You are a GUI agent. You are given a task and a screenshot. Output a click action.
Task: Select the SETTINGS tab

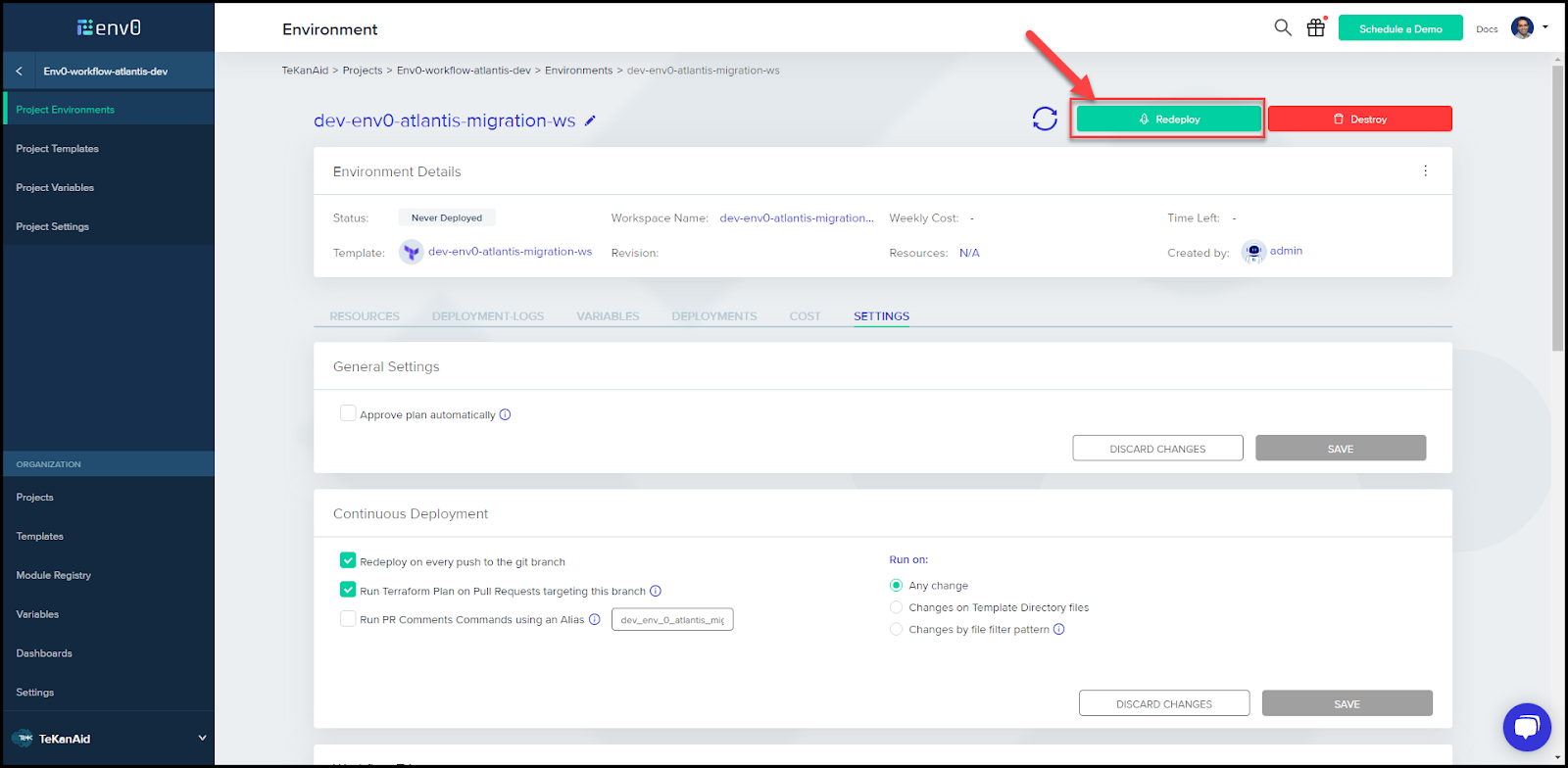pyautogui.click(x=881, y=316)
